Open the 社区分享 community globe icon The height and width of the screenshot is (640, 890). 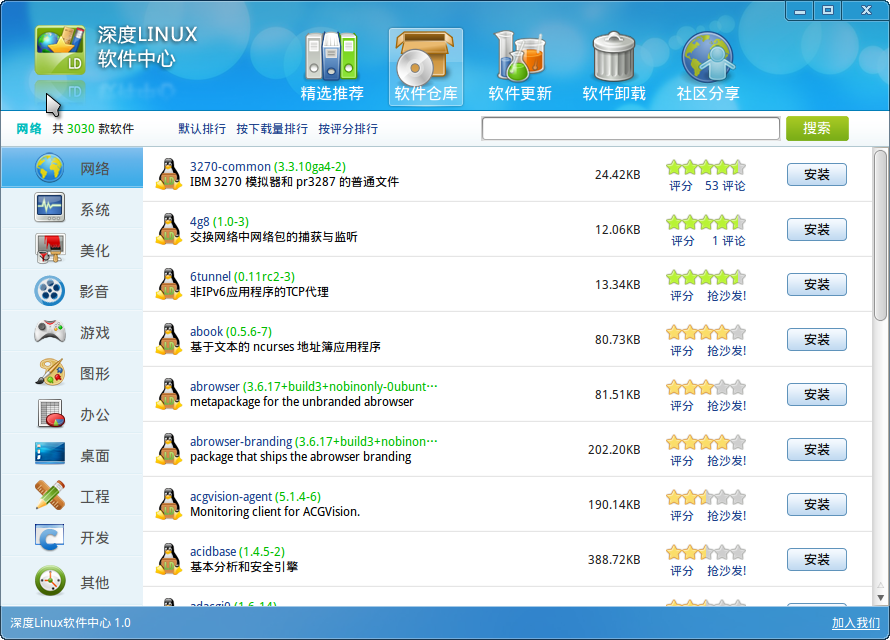click(x=708, y=57)
